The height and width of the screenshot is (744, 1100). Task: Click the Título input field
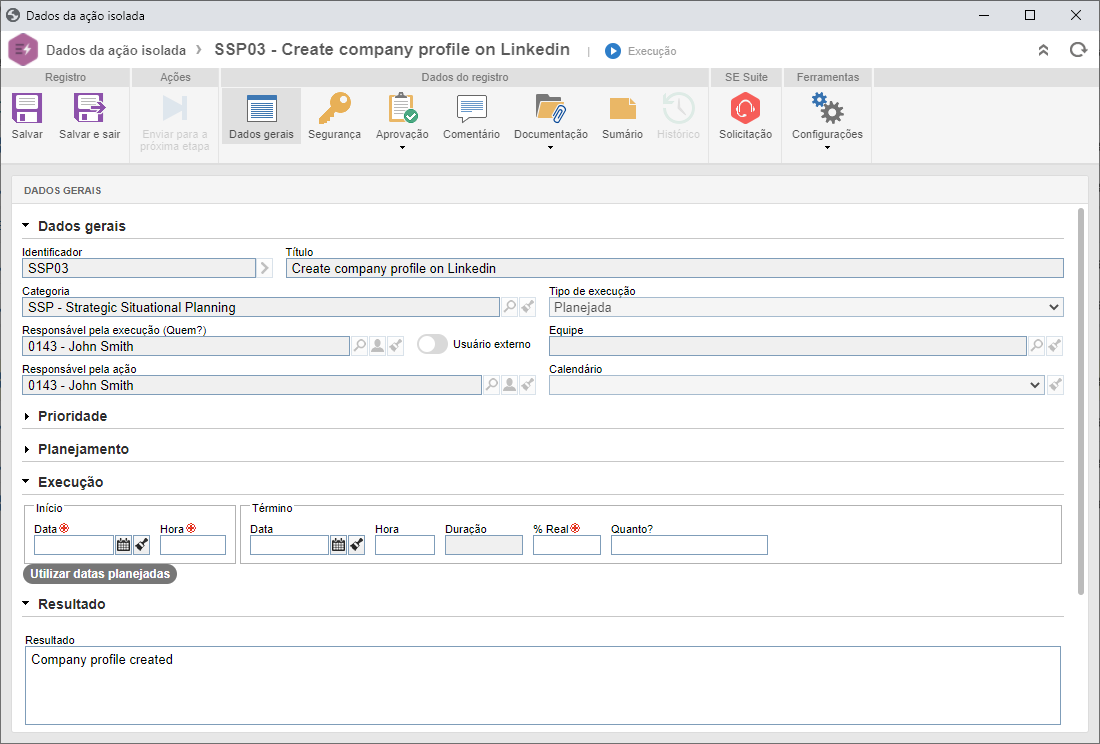[x=674, y=268]
